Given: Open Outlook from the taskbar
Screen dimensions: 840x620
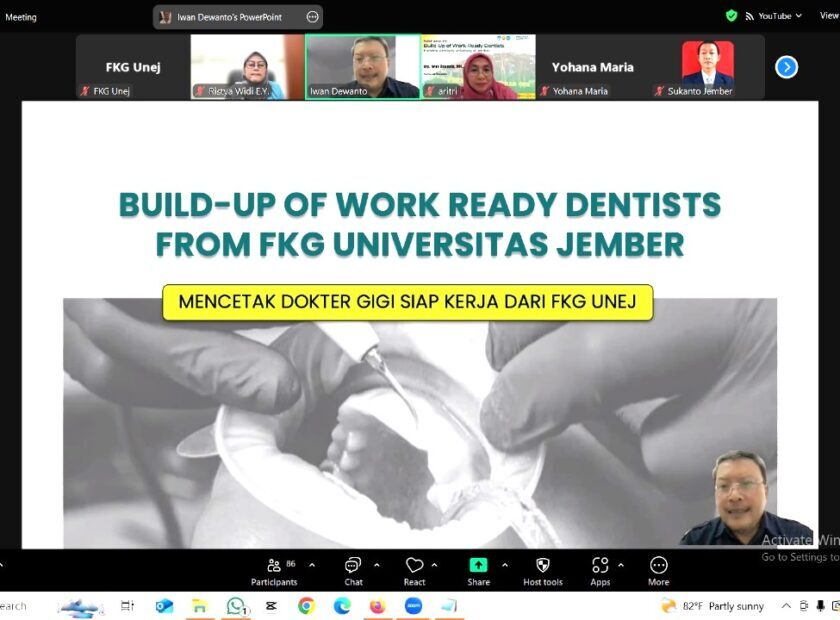Looking at the screenshot, I should tap(164, 606).
